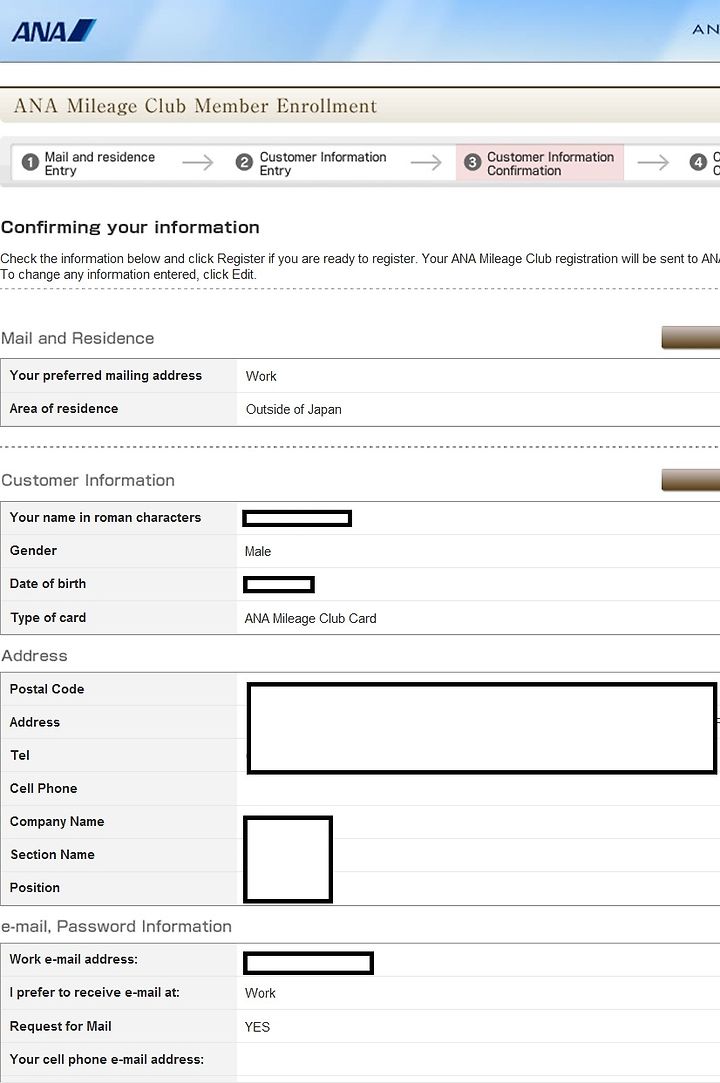Click the 'Position' label
This screenshot has width=720, height=1083.
(x=35, y=888)
